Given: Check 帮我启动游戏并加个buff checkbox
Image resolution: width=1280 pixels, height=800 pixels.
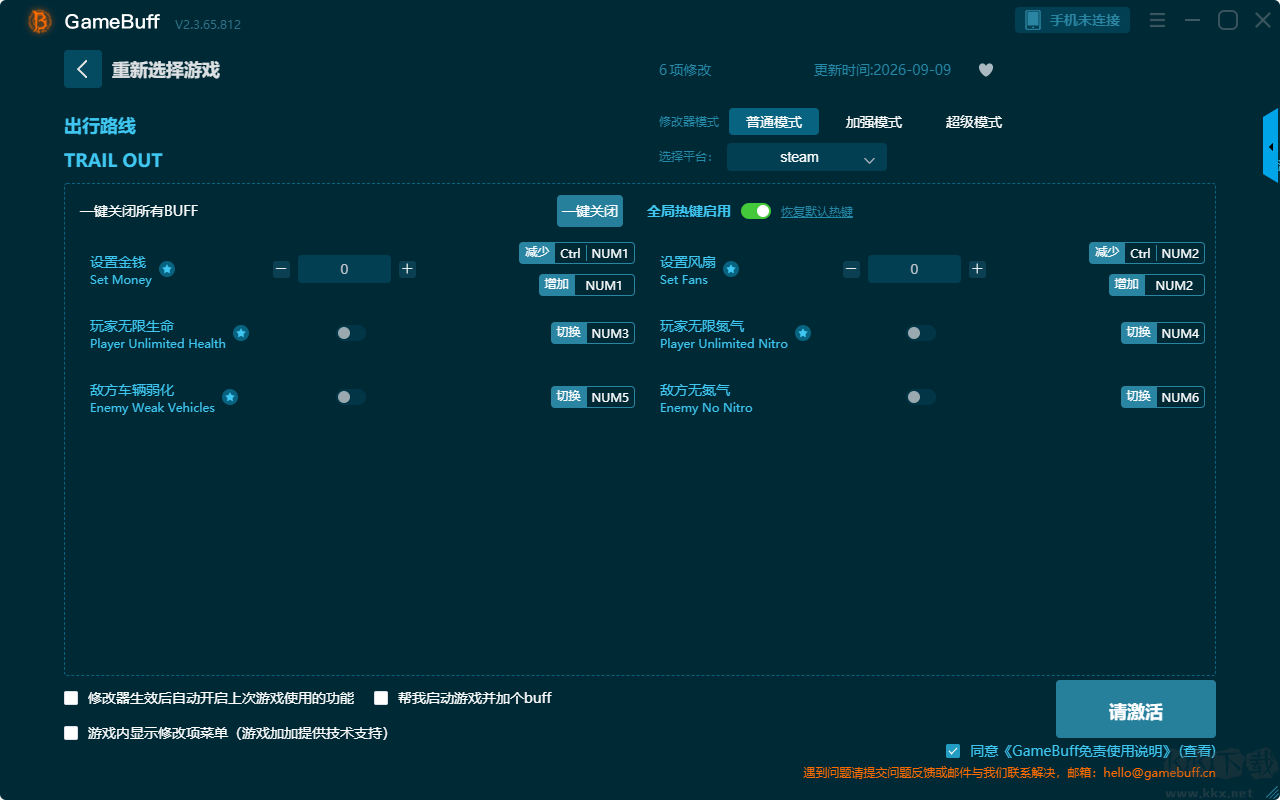Looking at the screenshot, I should click(381, 698).
